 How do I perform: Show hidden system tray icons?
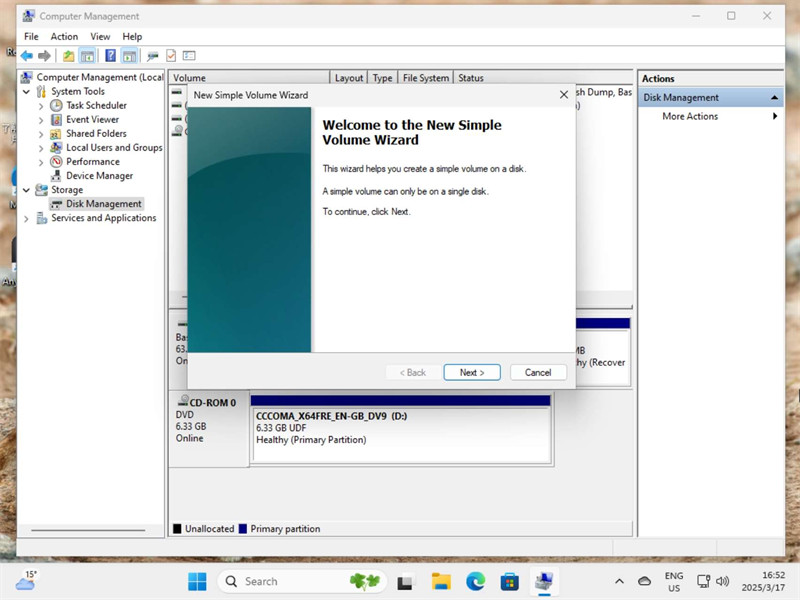(619, 581)
